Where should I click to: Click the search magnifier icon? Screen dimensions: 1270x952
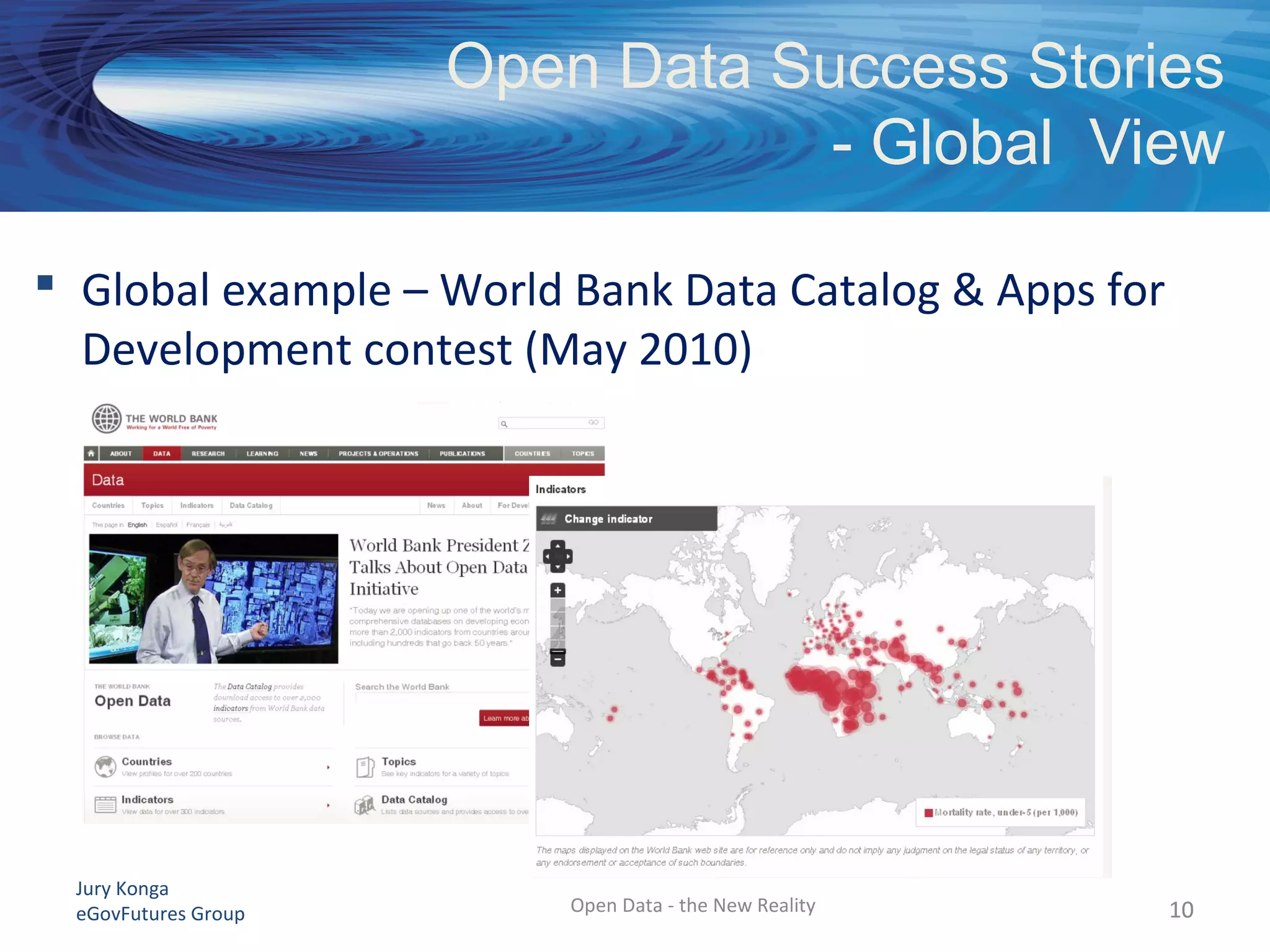pos(504,424)
